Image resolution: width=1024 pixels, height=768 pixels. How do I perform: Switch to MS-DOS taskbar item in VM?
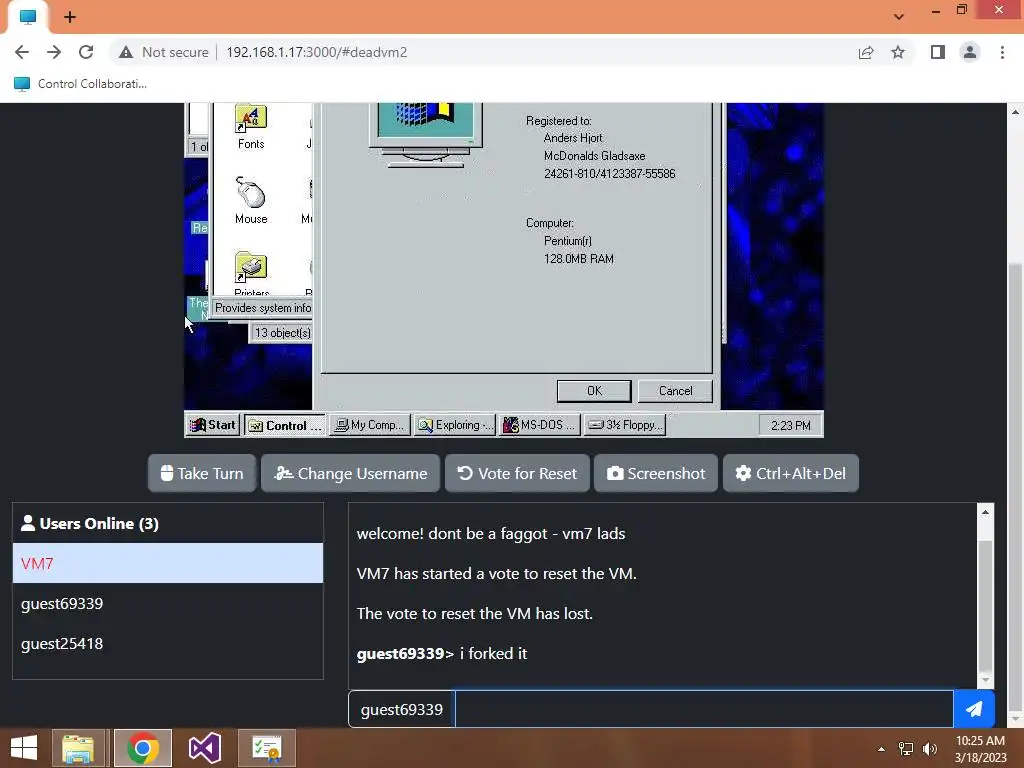(x=539, y=425)
